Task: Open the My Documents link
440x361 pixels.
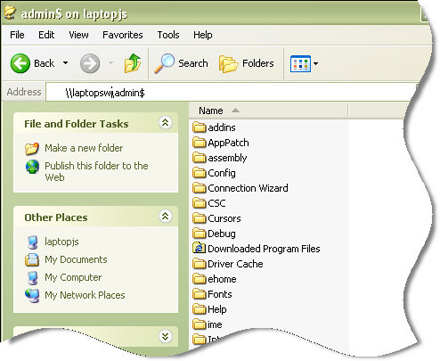Action: [x=76, y=260]
